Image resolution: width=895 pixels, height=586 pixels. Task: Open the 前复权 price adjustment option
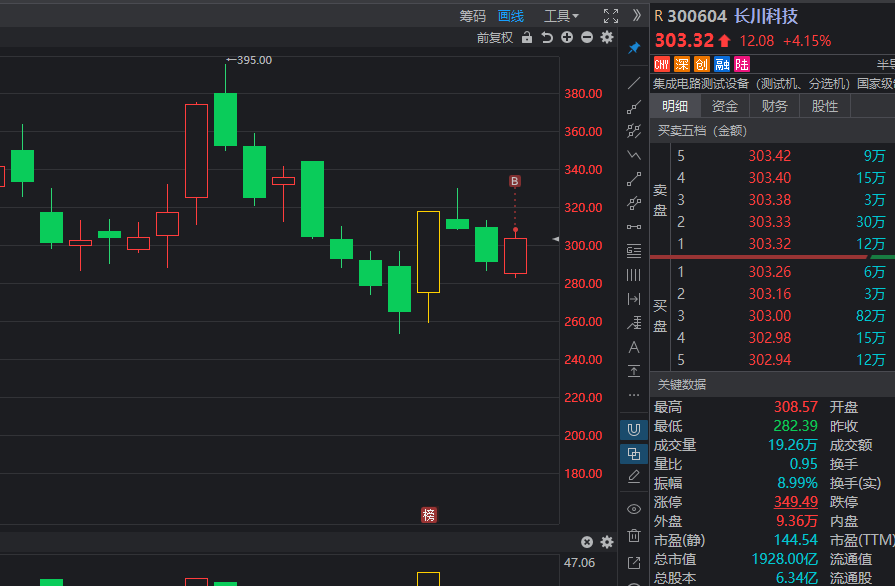click(495, 38)
